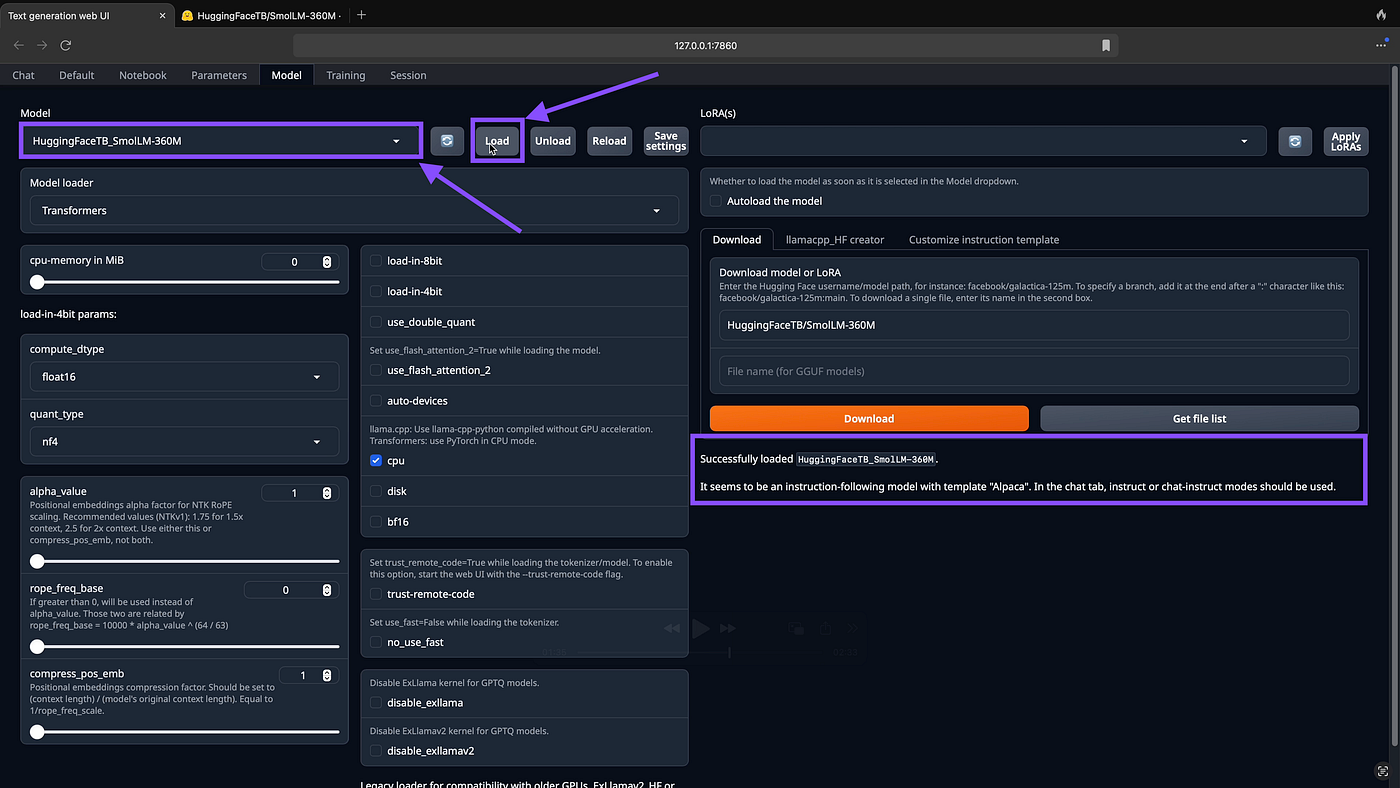Switch to the Chat tab
1400x788 pixels.
click(x=23, y=75)
